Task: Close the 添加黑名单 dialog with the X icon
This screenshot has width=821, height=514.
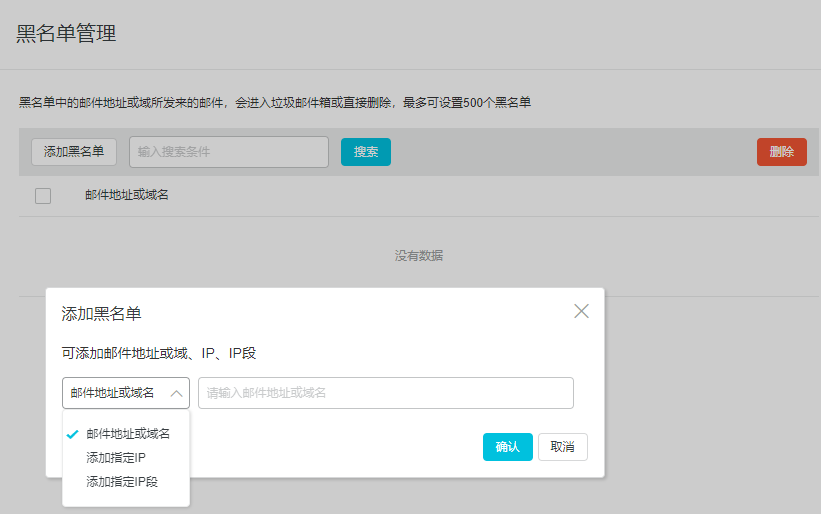Action: (x=581, y=311)
